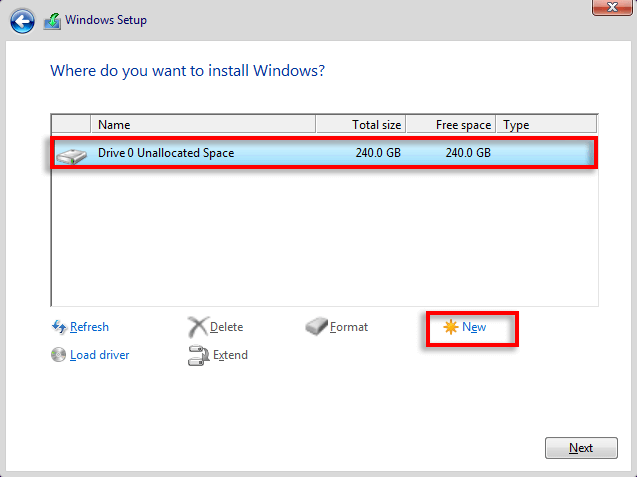637x477 pixels.
Task: Click the New partition starburst icon
Action: point(451,327)
